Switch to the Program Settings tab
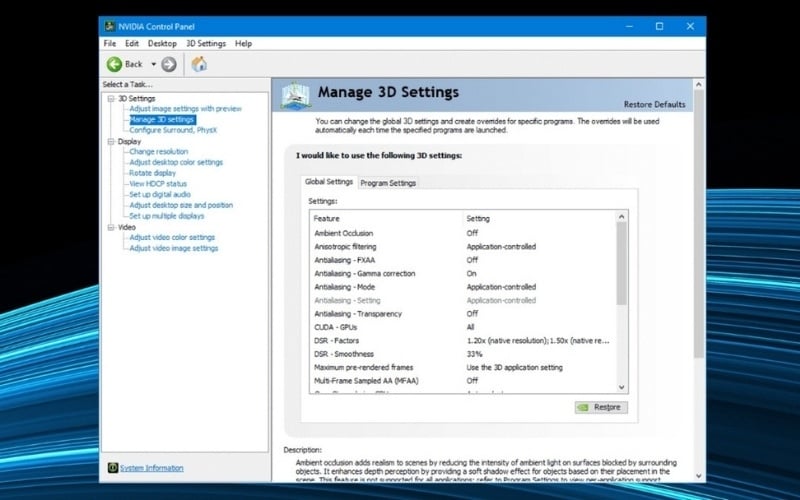 pyautogui.click(x=388, y=183)
